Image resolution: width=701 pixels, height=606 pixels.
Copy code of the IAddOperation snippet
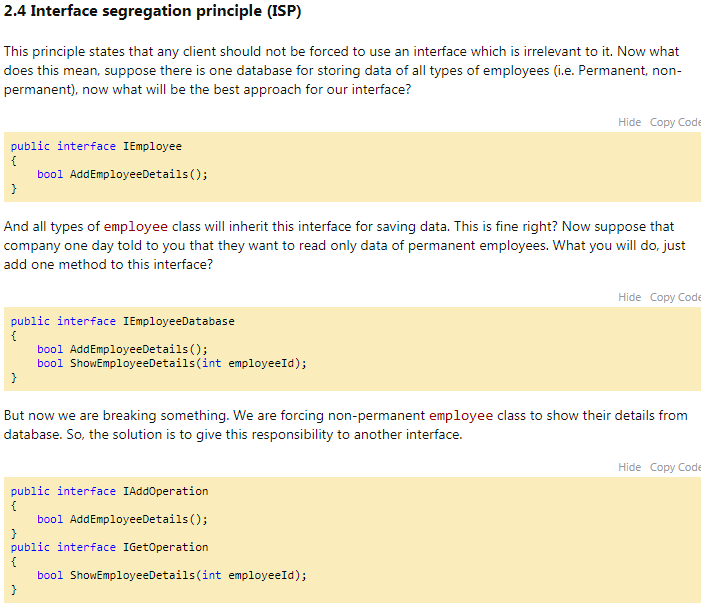[675, 467]
